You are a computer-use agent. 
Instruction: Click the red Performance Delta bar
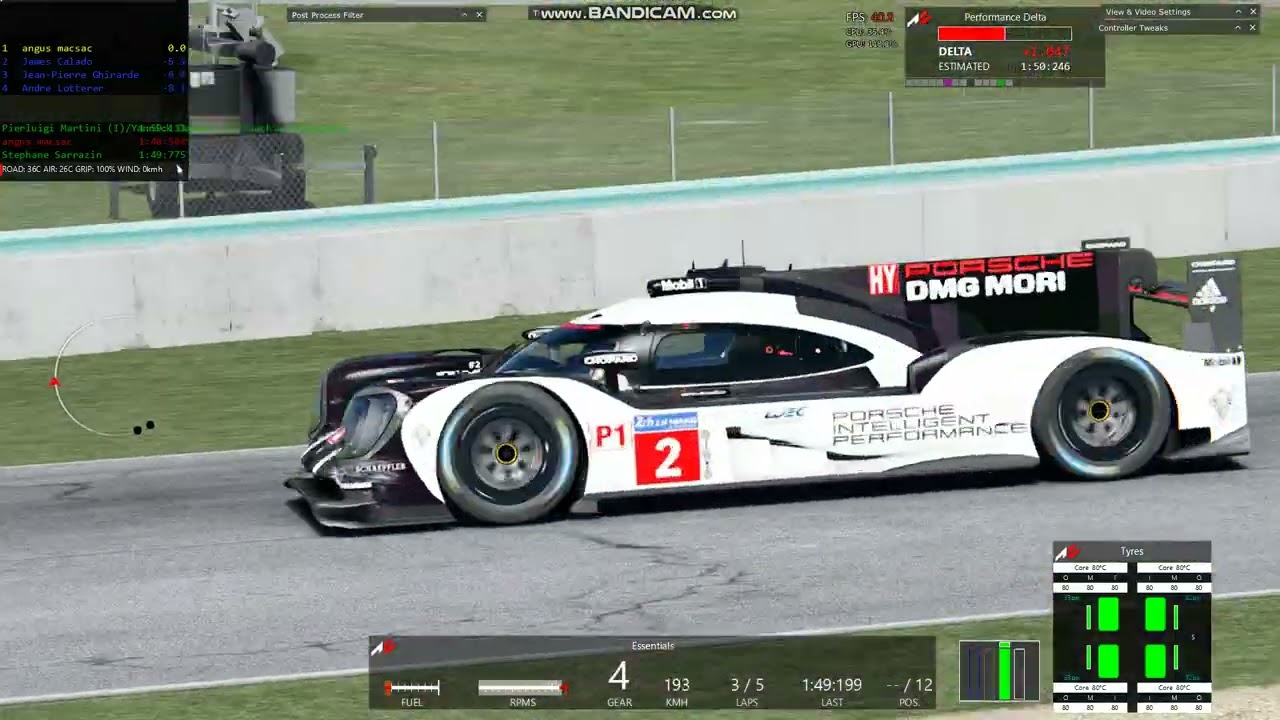click(x=971, y=34)
